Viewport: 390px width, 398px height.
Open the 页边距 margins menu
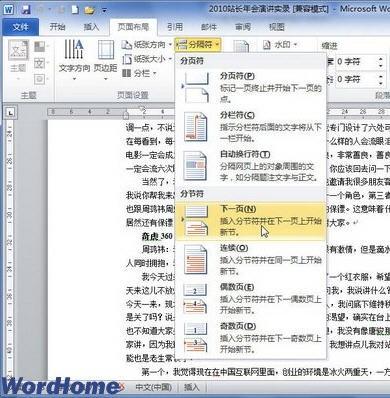pyautogui.click(x=105, y=60)
